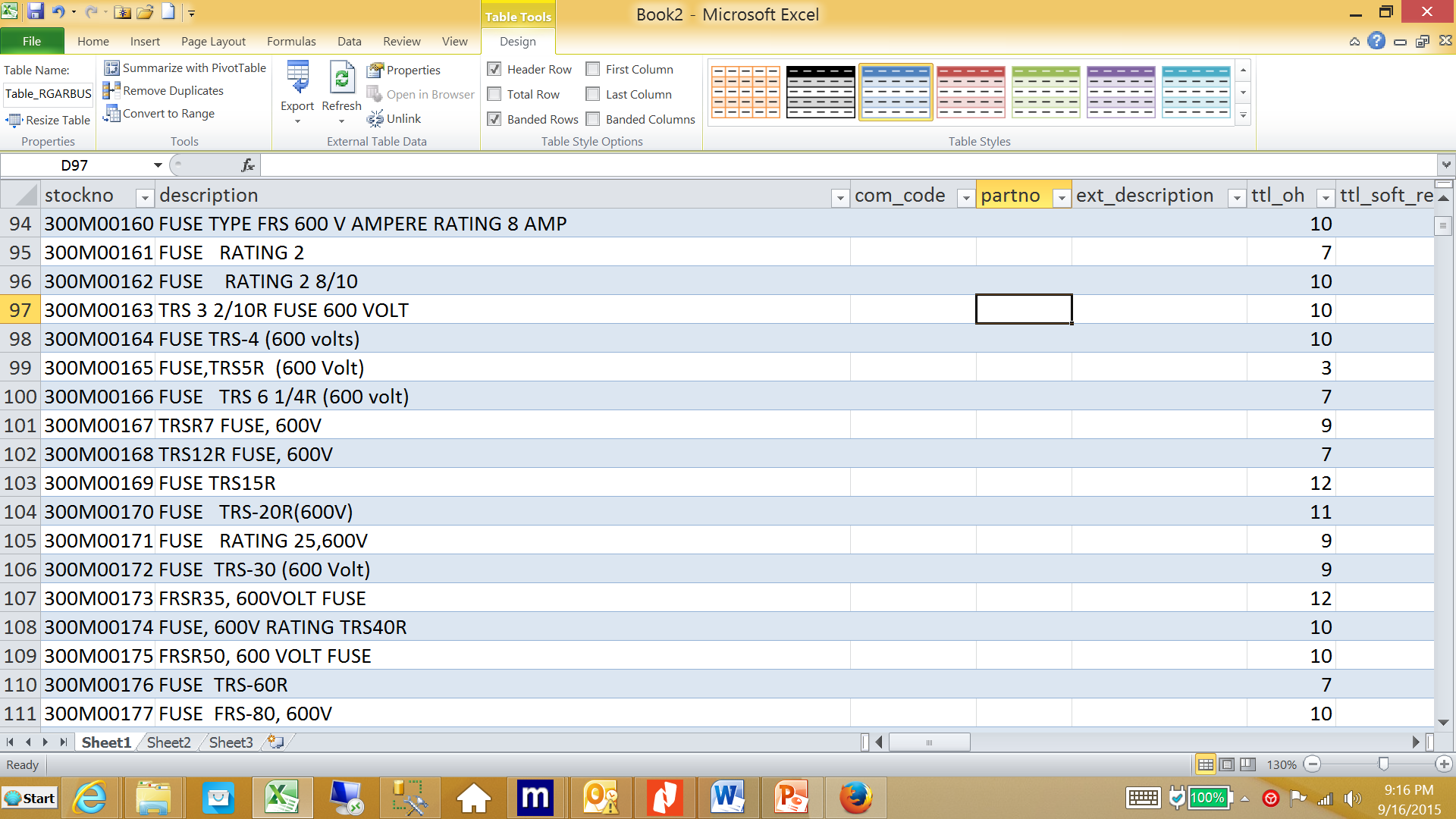Open Firefox from the taskbar
The width and height of the screenshot is (1456, 819).
tap(855, 798)
